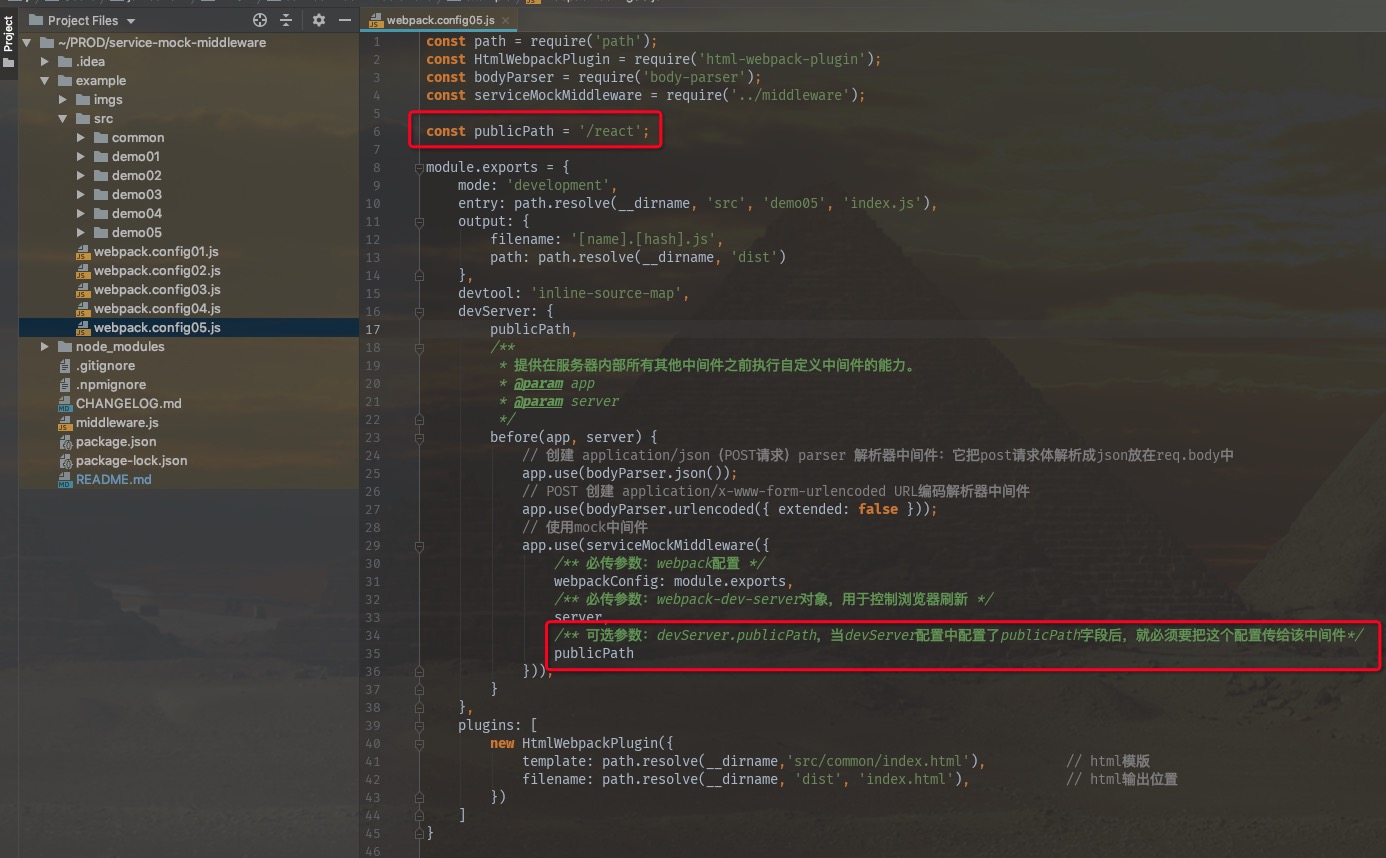Click the package-lock.json file icon
Image resolution: width=1386 pixels, height=858 pixels.
pos(65,461)
